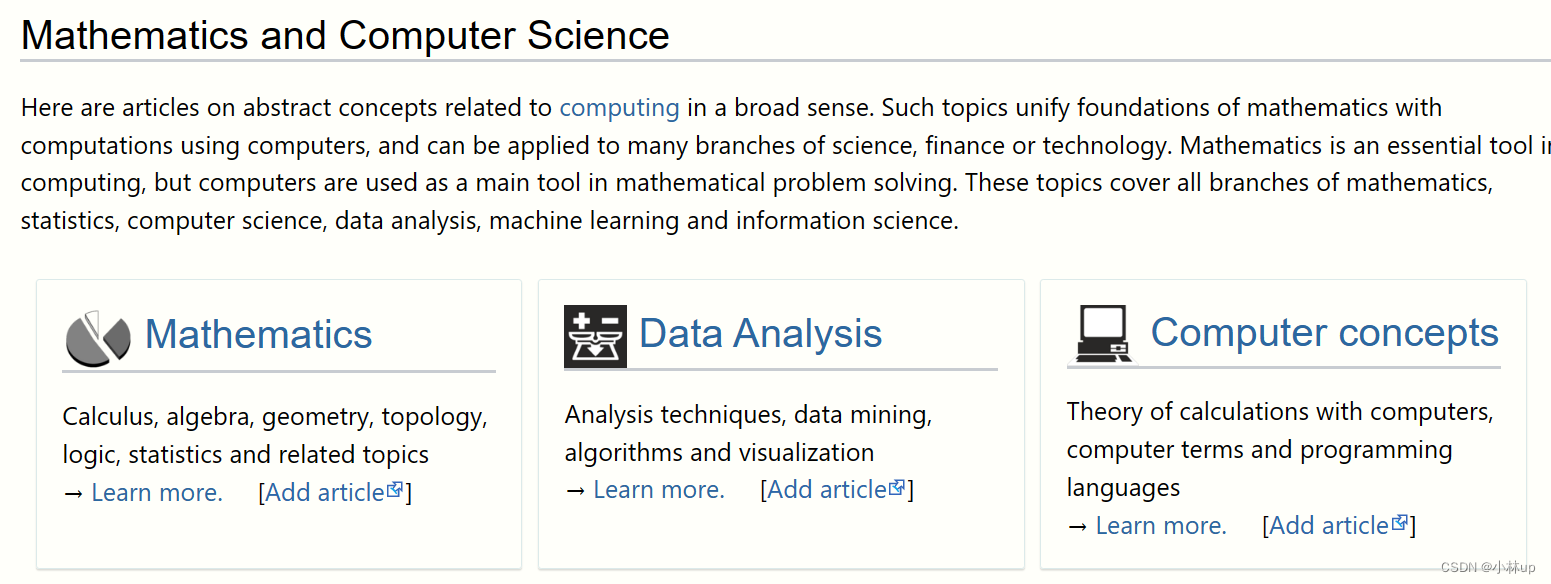Open the Computer concepts heading link

1324,333
